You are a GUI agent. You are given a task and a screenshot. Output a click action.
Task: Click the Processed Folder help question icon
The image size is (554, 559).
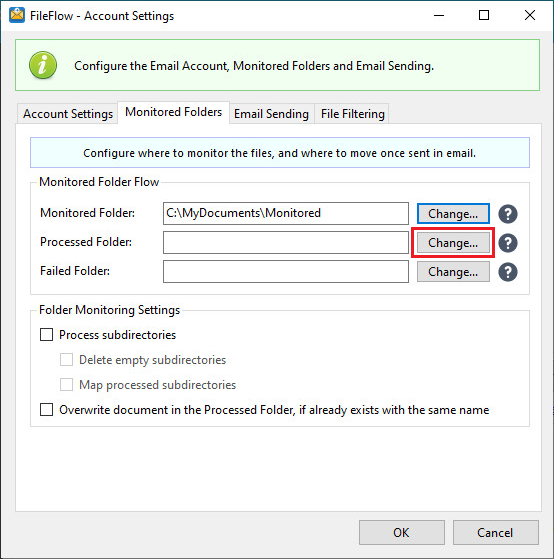(x=508, y=243)
